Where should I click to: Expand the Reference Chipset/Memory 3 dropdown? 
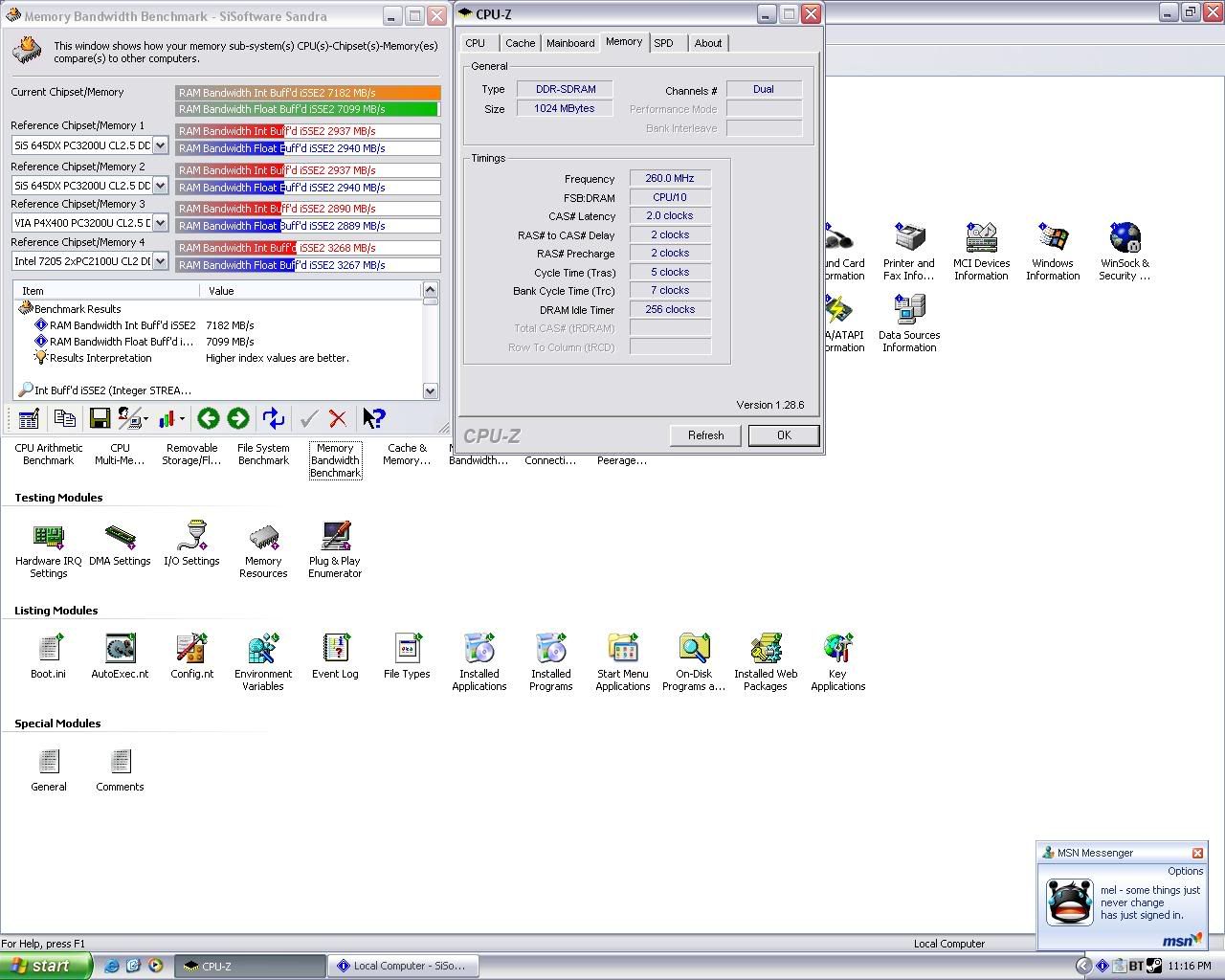tap(160, 223)
